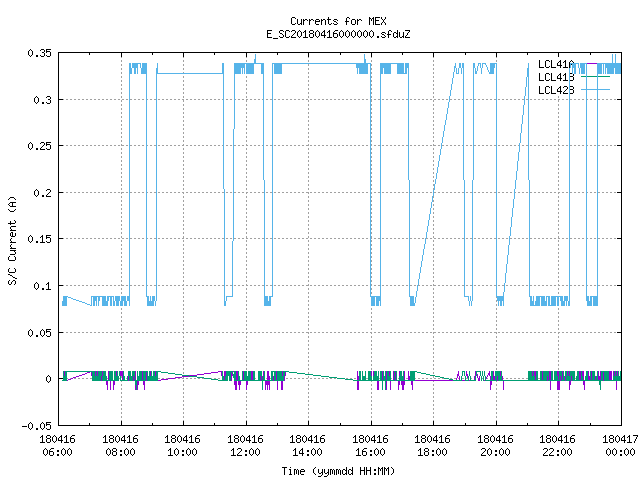This screenshot has height=480, width=640.
Task: Click the 0.1 y-axis tick label
Action: coord(42,286)
